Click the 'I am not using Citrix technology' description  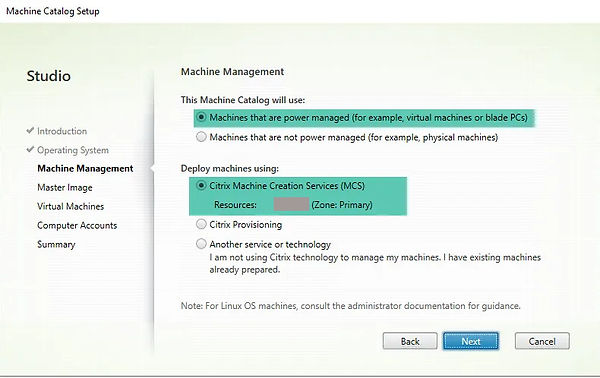coord(375,263)
